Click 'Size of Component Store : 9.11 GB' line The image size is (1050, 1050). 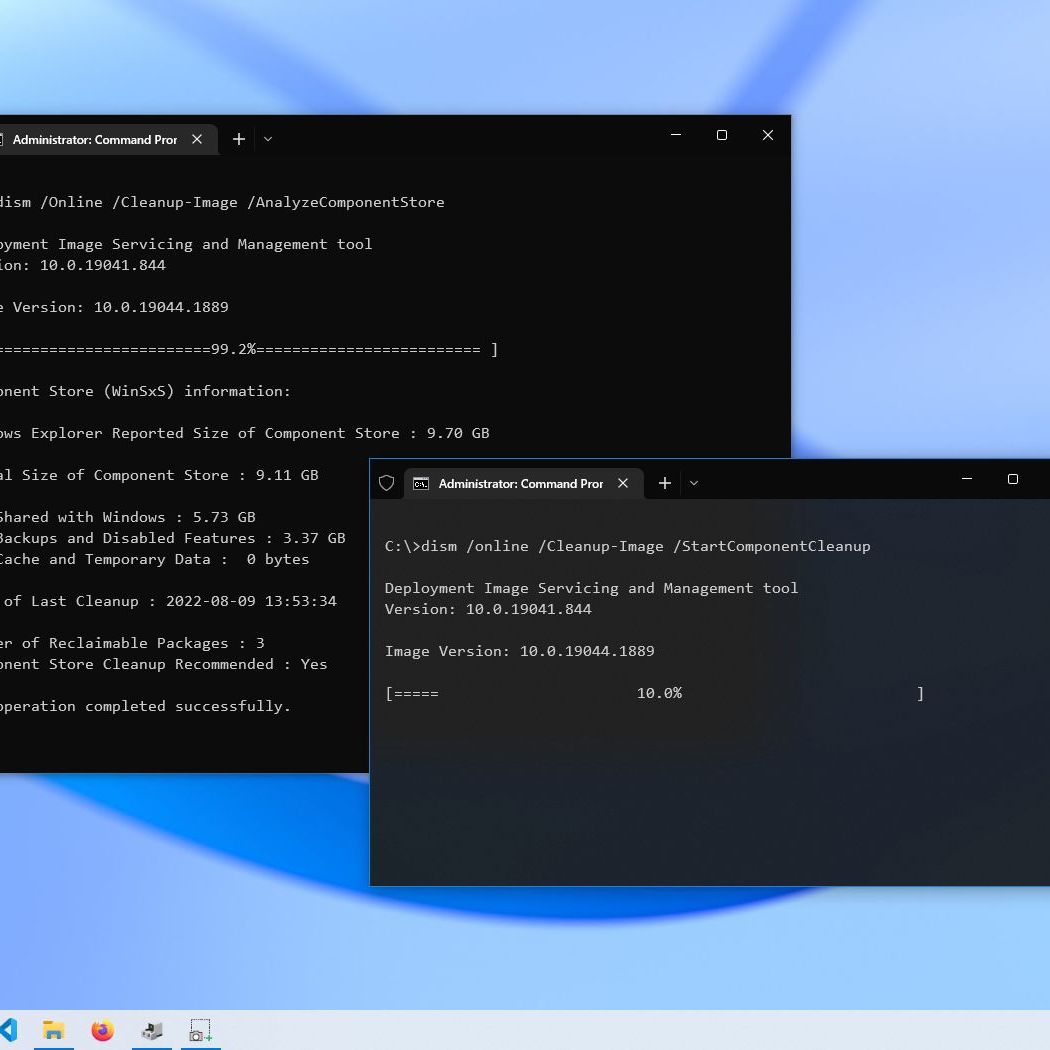(x=170, y=475)
